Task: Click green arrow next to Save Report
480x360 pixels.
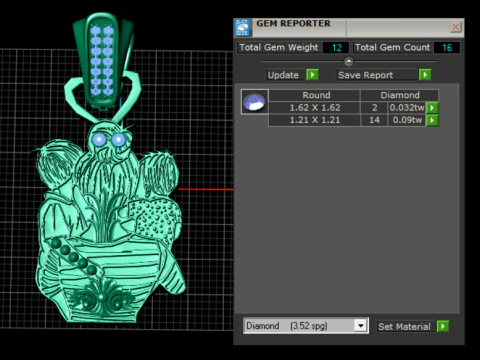Action: (425, 75)
